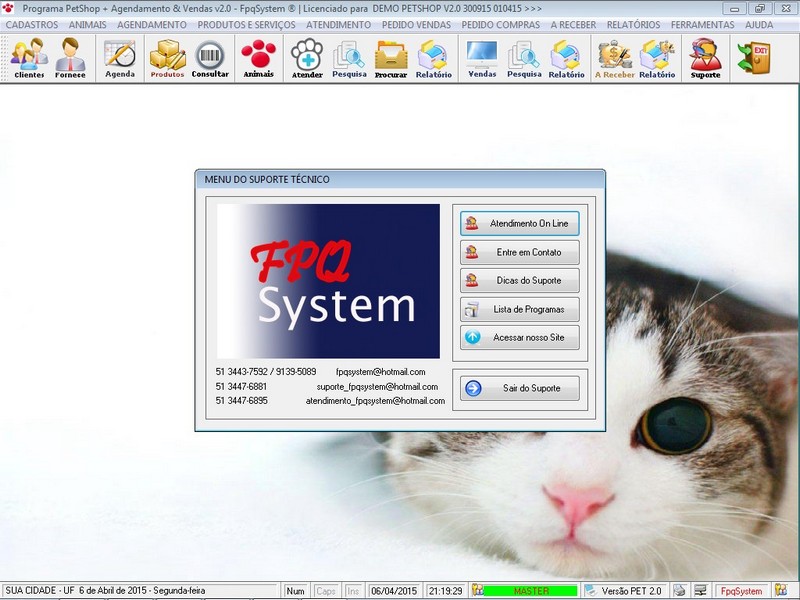Open the Agenda calendar icon
Screen dimensions: 800x600
coord(120,58)
